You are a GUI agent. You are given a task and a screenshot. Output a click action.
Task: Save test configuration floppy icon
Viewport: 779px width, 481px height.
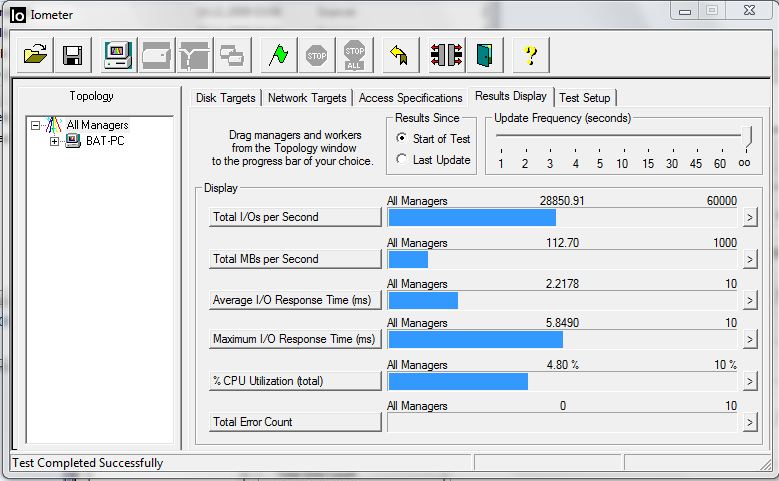pos(73,55)
